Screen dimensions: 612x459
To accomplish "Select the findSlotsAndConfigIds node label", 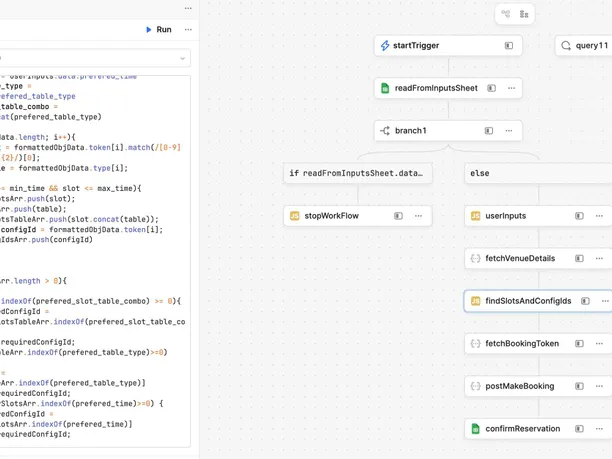I will coord(528,301).
